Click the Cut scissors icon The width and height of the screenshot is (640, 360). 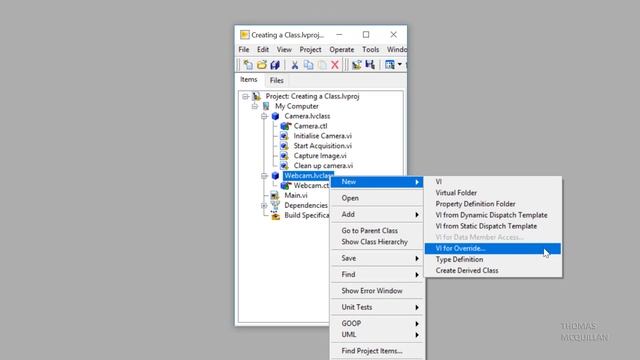click(x=294, y=64)
